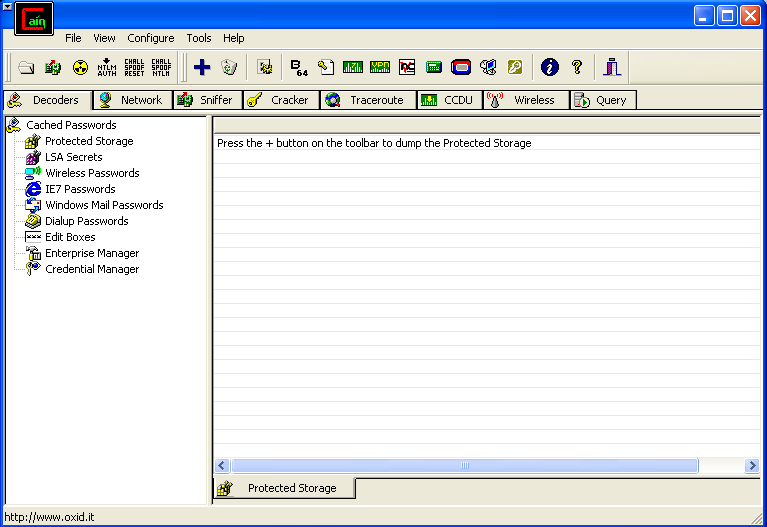Image resolution: width=767 pixels, height=527 pixels.
Task: Select Enterprise Manager in the tree
Action: 92,253
